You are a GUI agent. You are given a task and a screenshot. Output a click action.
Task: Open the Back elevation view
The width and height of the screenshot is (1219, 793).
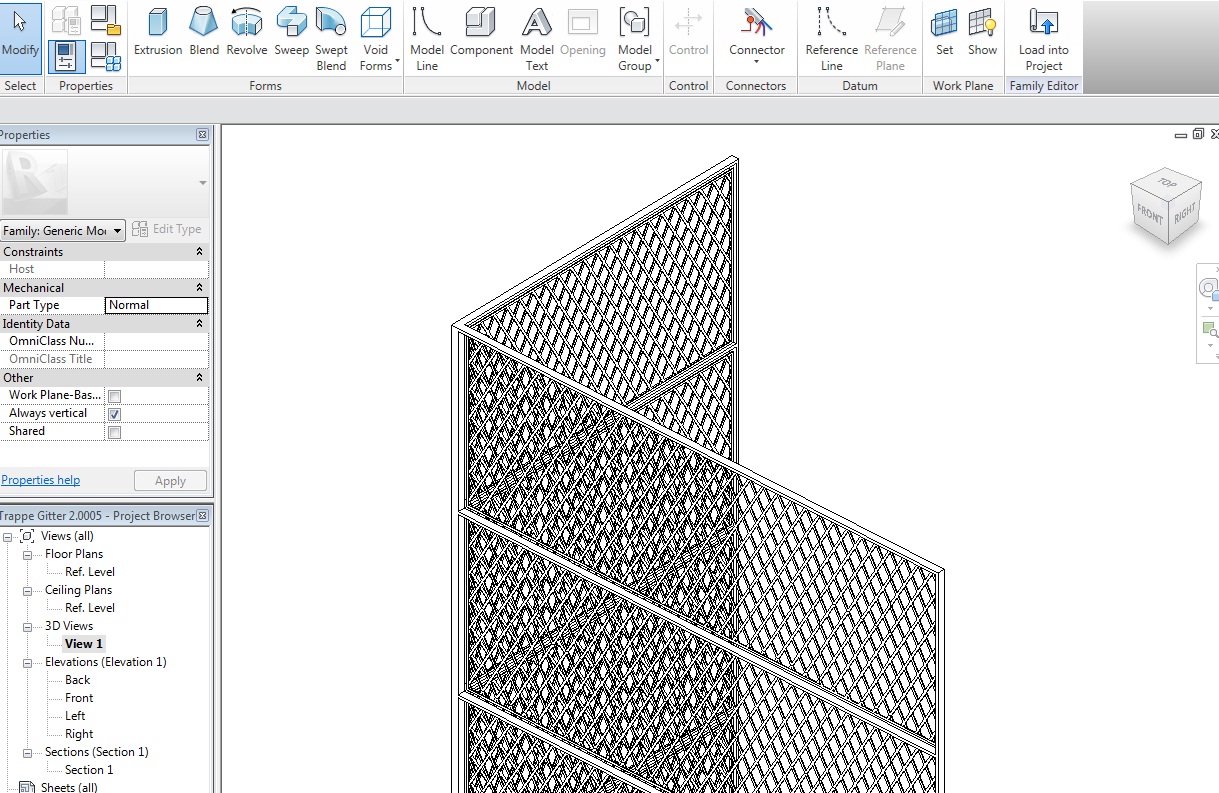(x=78, y=680)
